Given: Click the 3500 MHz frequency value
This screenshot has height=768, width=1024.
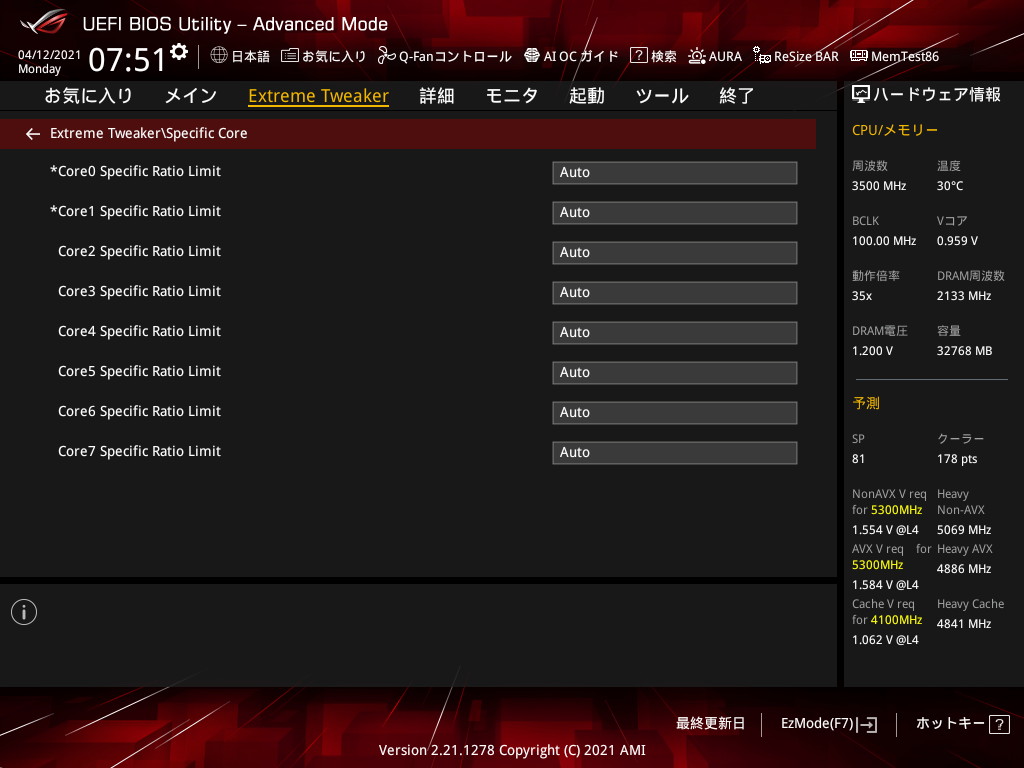Looking at the screenshot, I should 878,186.
